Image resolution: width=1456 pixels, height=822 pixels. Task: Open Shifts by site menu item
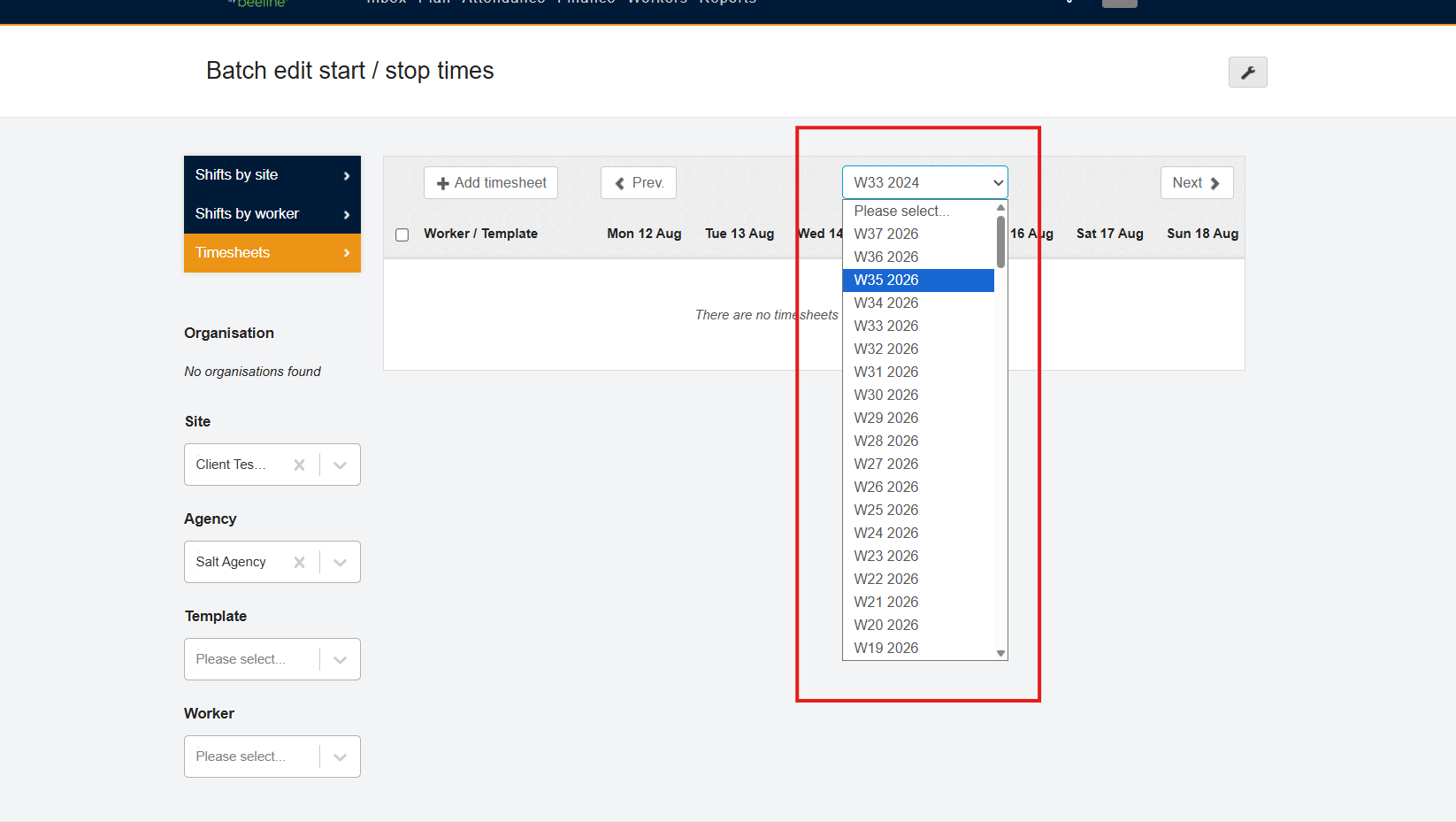(x=272, y=175)
